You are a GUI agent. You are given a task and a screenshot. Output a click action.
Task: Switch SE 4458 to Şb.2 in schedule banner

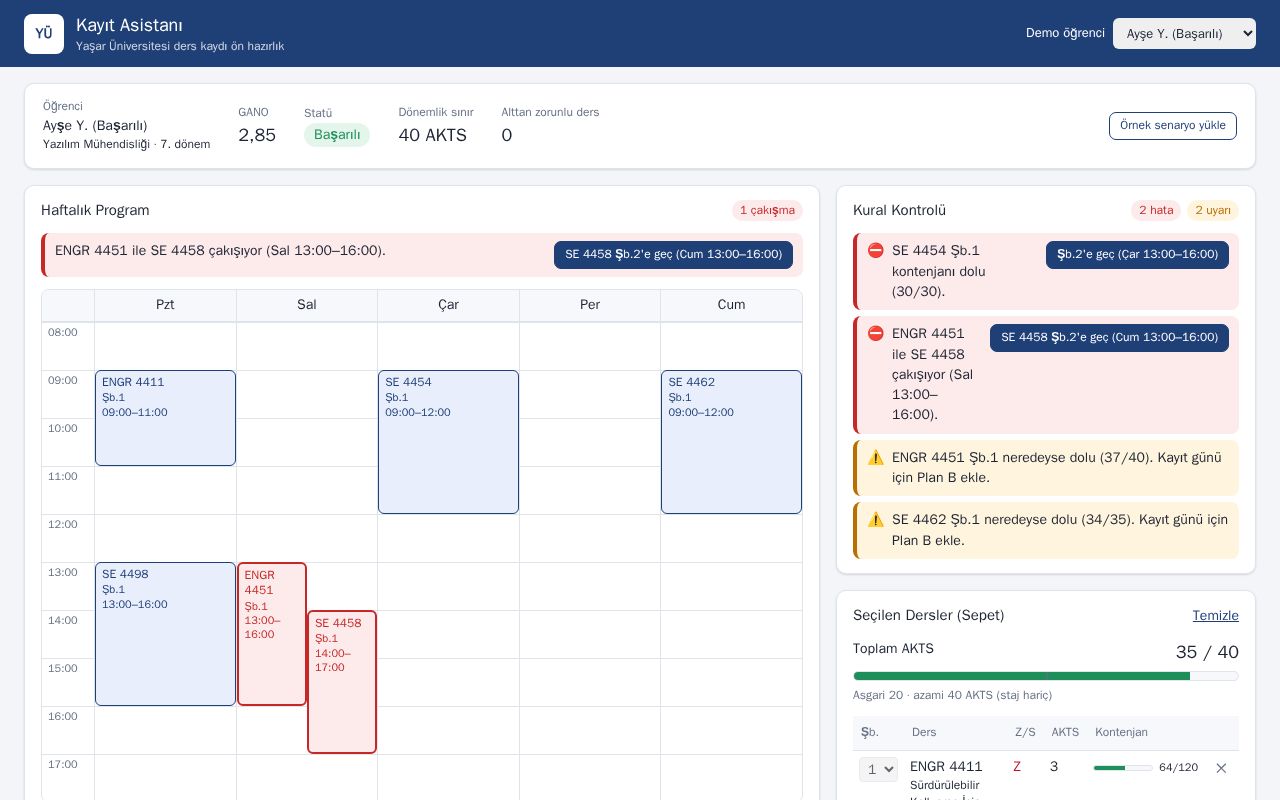673,255
